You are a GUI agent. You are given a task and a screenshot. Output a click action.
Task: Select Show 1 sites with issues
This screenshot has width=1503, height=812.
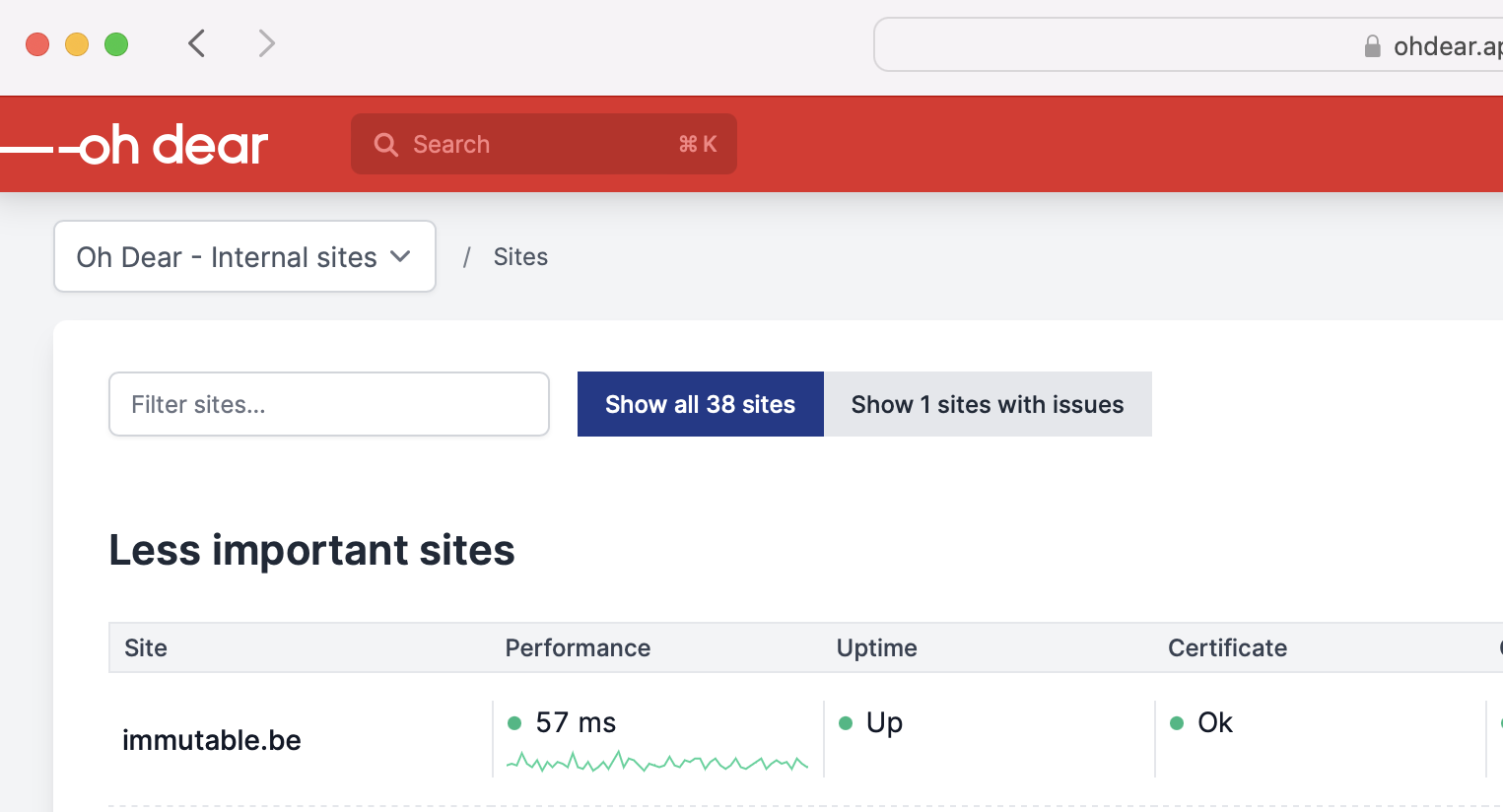[988, 404]
